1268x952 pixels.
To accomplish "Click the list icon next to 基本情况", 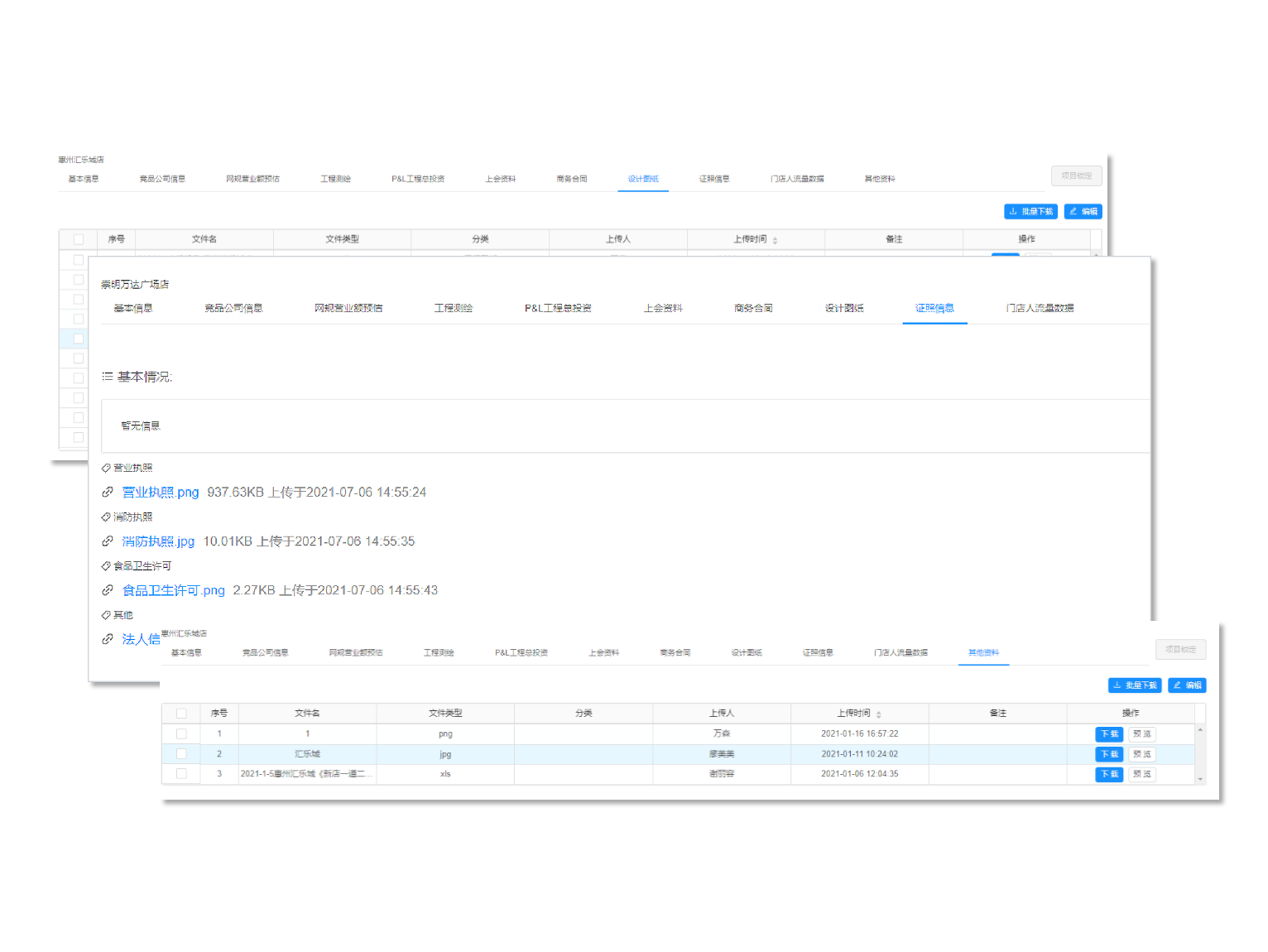I will point(107,377).
